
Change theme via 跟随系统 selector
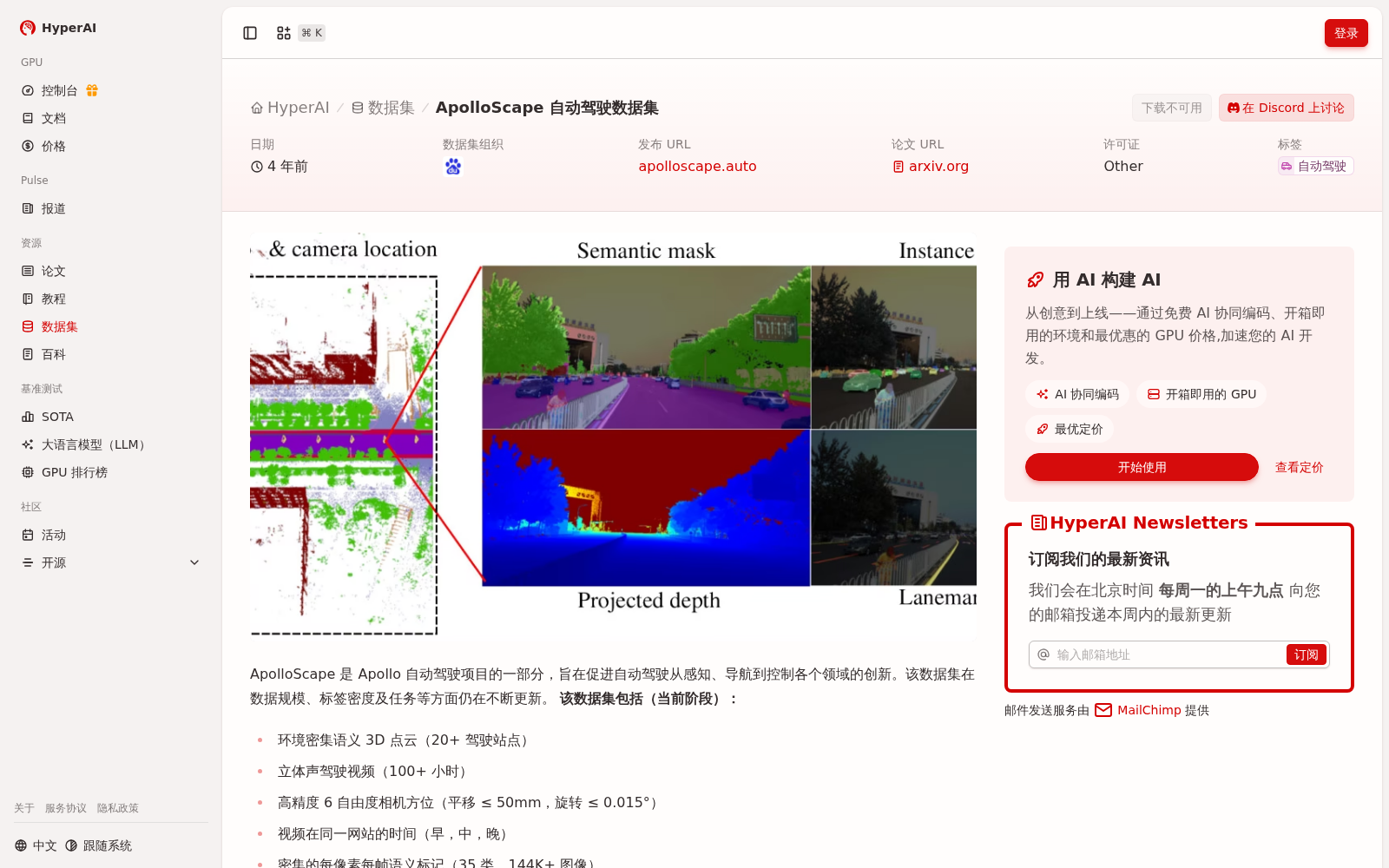pos(98,845)
